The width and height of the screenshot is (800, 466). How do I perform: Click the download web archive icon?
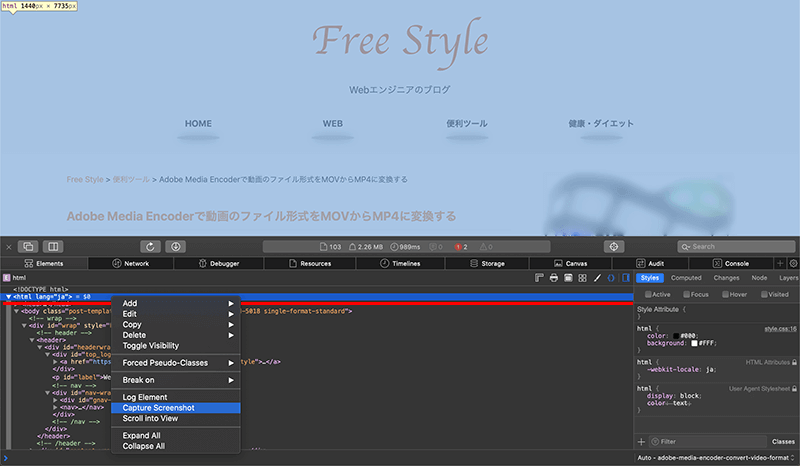(x=176, y=247)
